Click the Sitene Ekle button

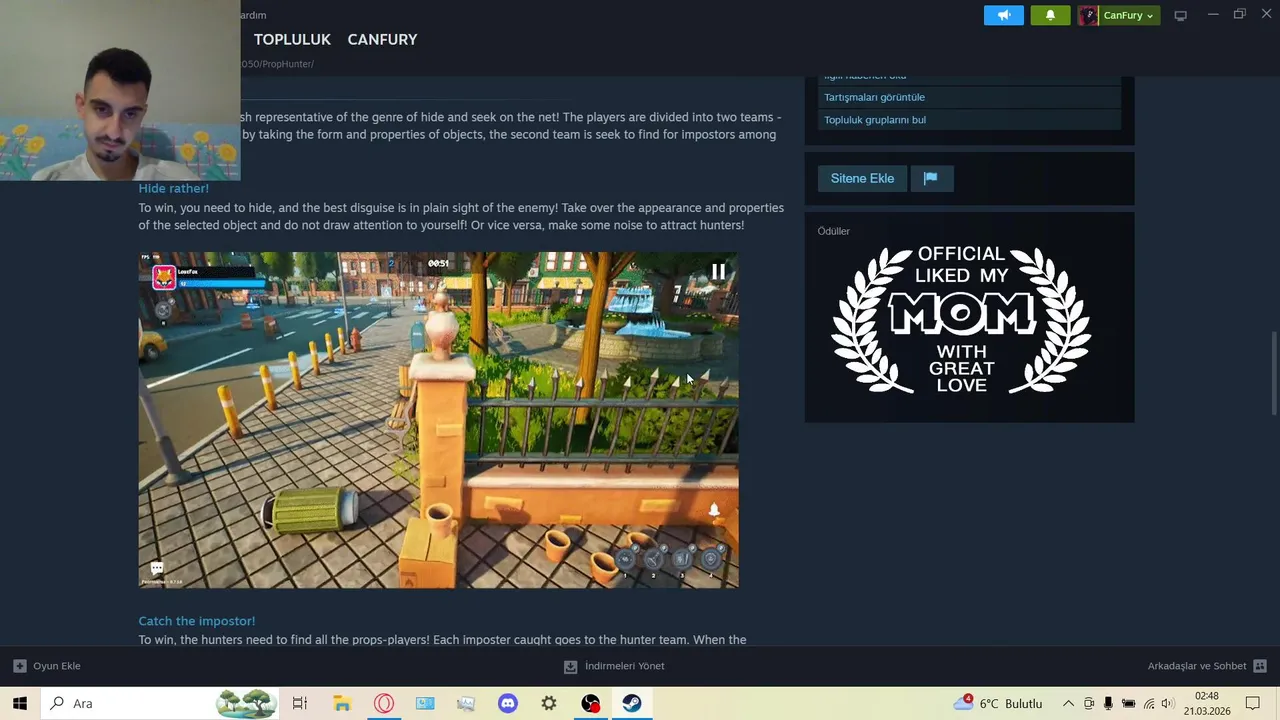pos(862,178)
